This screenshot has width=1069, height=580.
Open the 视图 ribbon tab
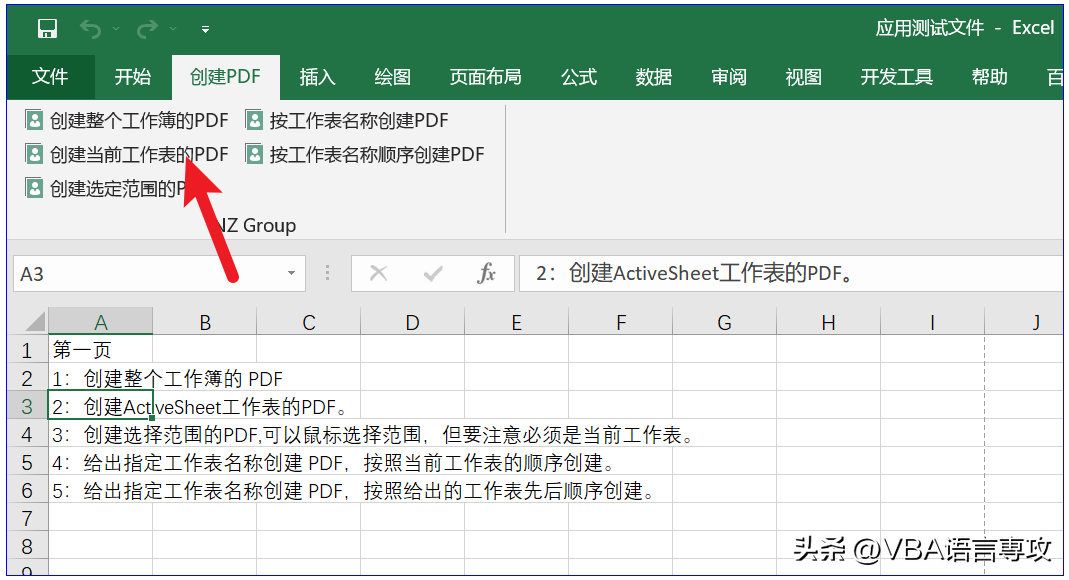pyautogui.click(x=804, y=77)
